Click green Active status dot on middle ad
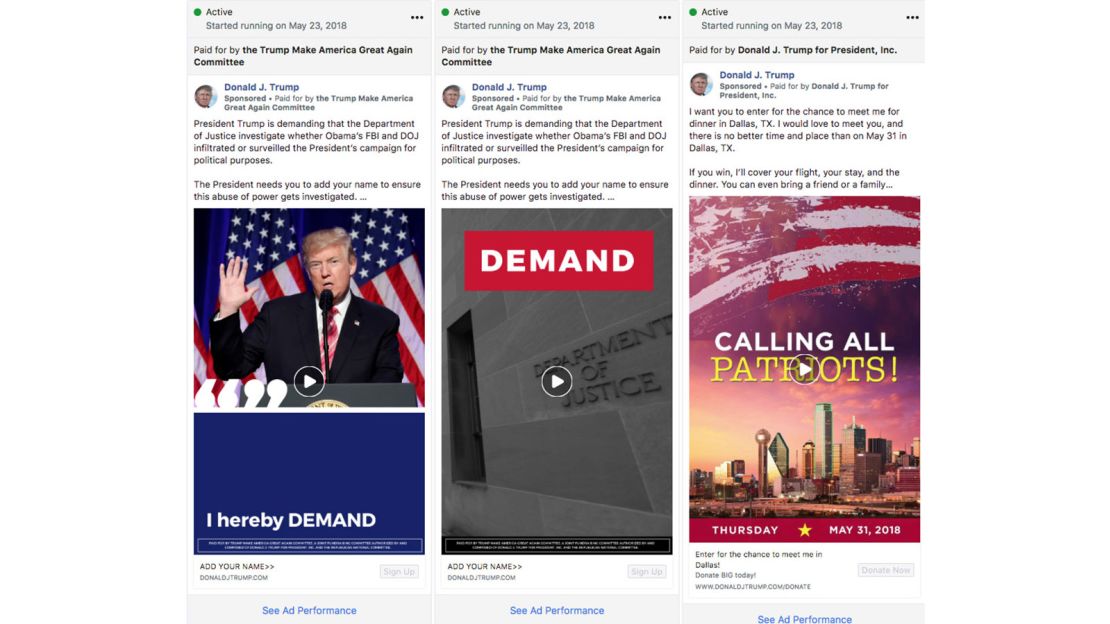Screen dimensions: 1110x624 coord(445,12)
